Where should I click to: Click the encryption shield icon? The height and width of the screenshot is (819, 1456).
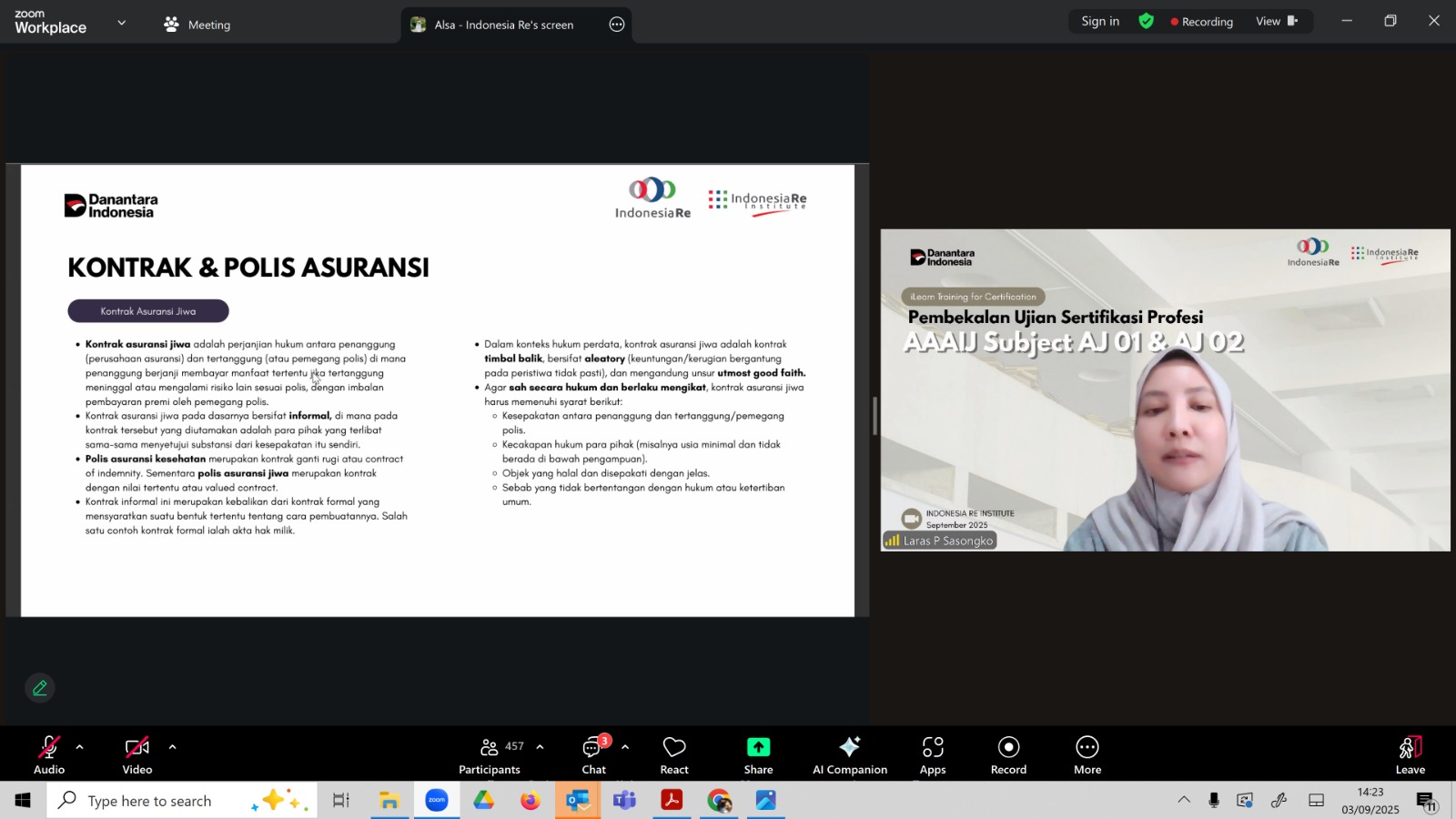point(1147,21)
